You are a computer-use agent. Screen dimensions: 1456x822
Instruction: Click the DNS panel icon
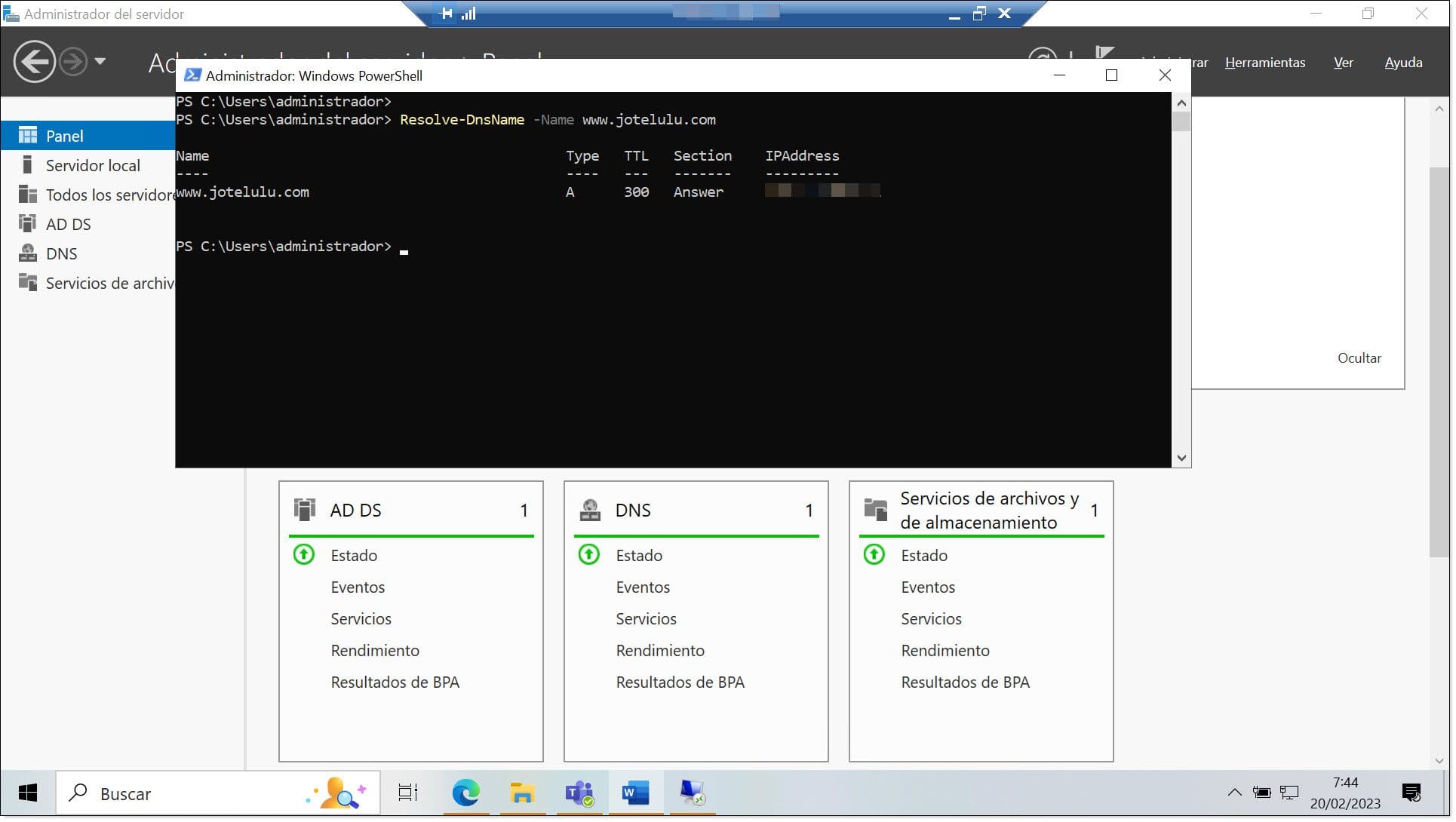[589, 509]
